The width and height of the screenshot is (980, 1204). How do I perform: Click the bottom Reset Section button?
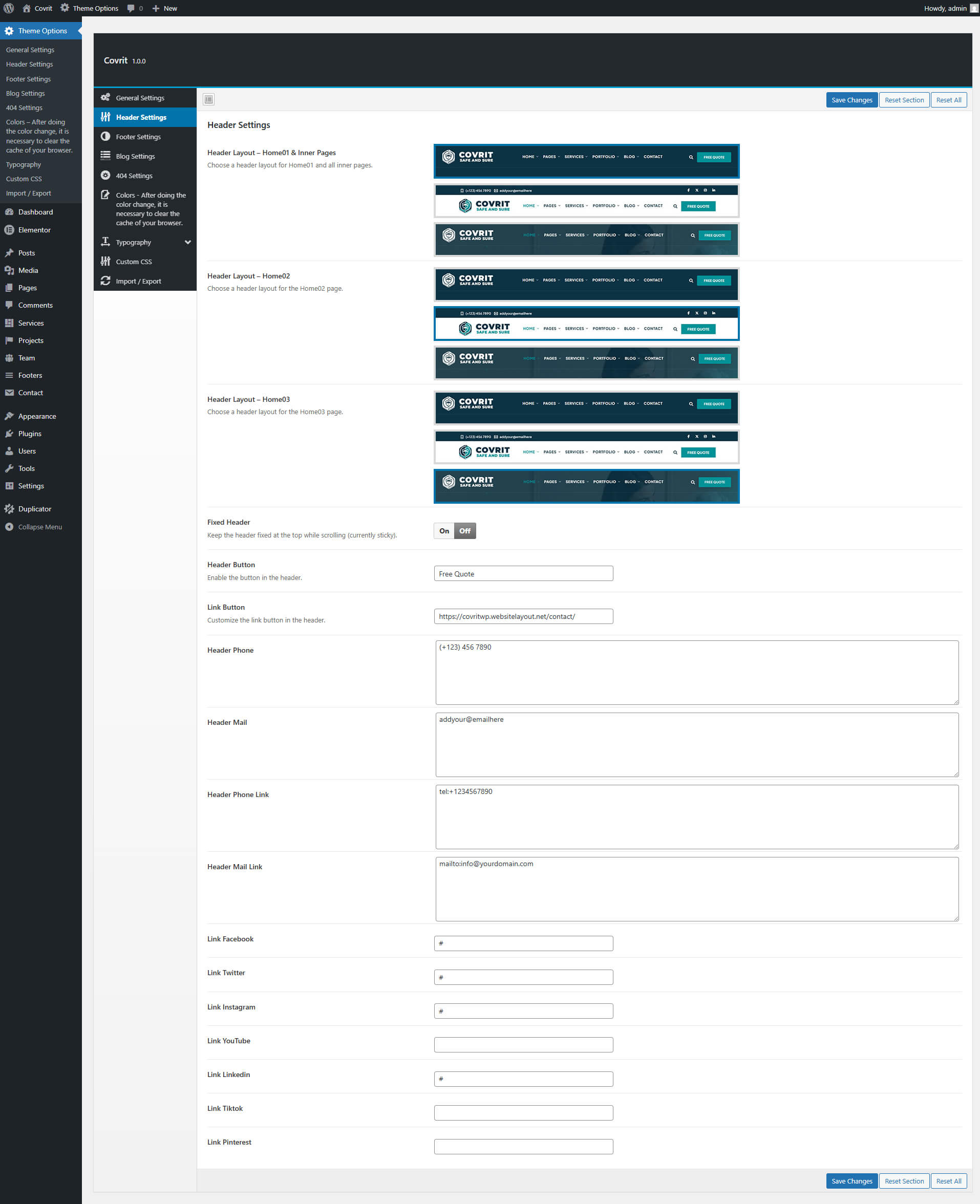point(903,1181)
